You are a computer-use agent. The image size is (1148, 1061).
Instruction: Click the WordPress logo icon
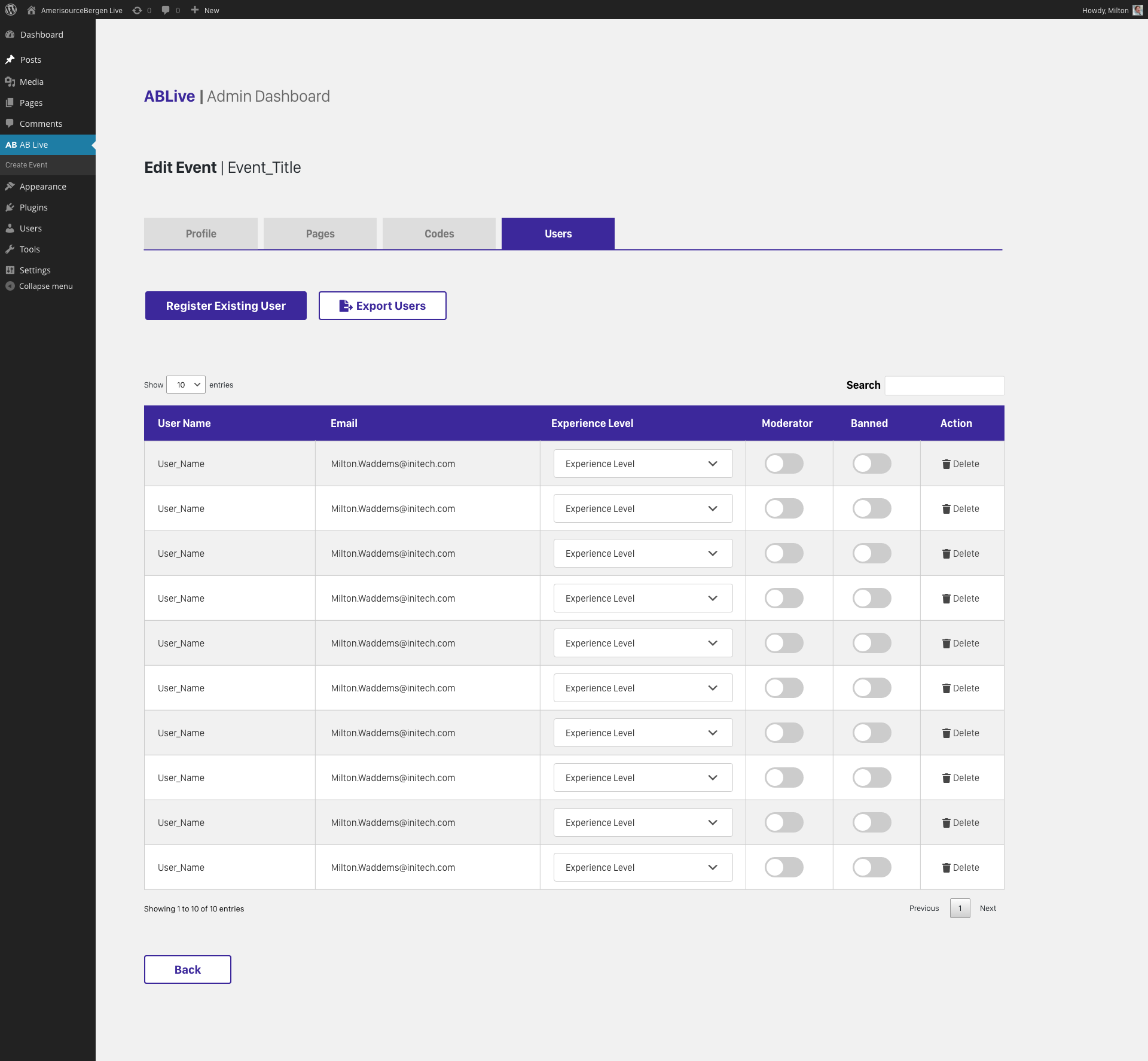coord(11,10)
